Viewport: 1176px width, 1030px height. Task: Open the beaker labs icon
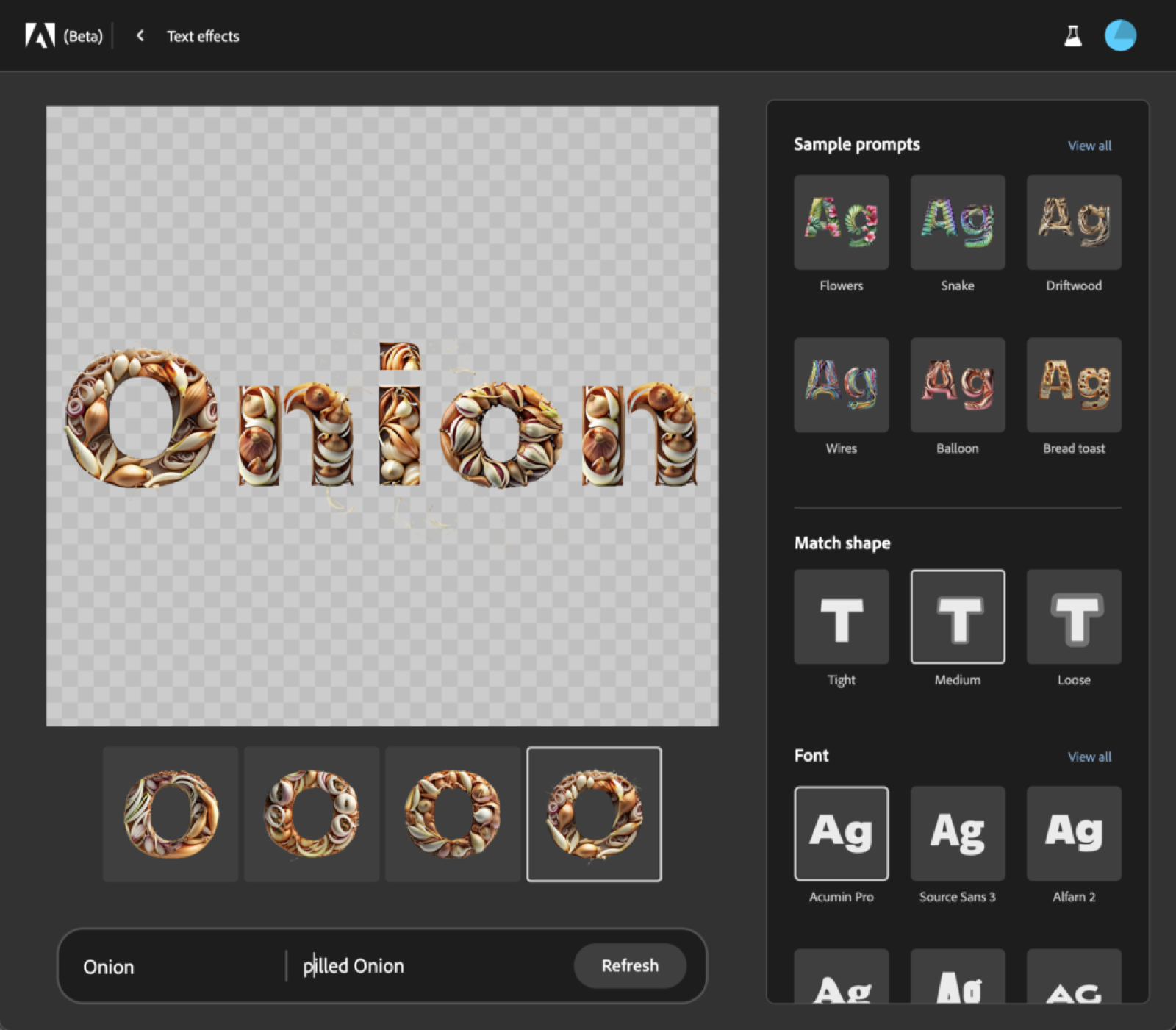point(1073,35)
